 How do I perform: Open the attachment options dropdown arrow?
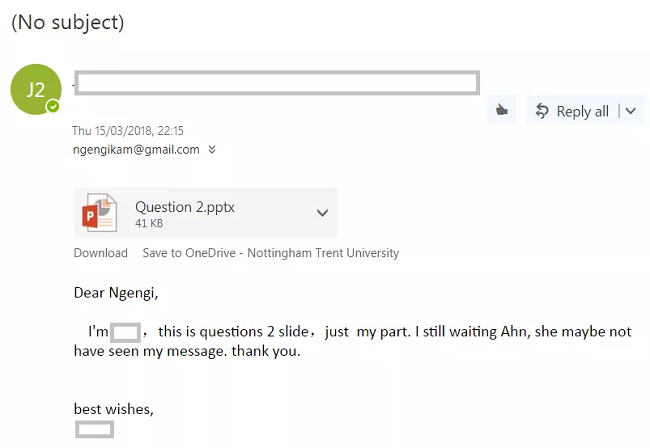pos(322,213)
